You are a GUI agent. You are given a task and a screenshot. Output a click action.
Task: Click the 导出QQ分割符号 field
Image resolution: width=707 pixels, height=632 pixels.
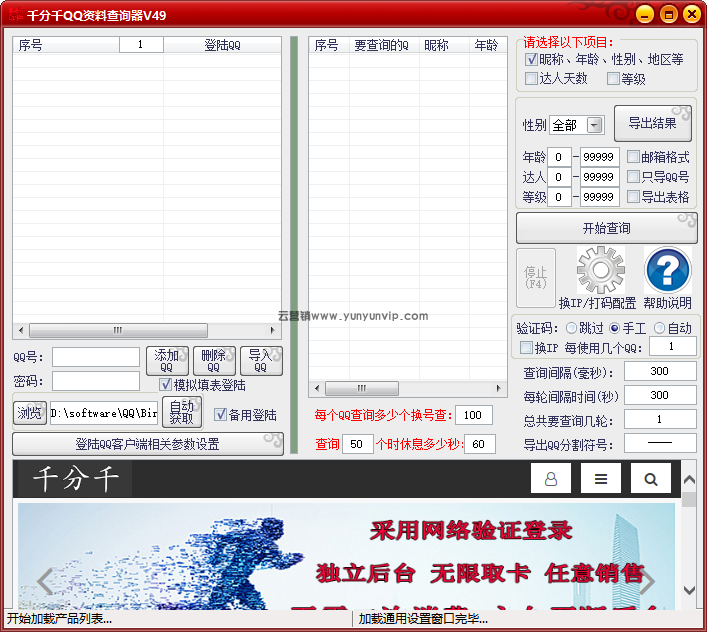pos(660,444)
